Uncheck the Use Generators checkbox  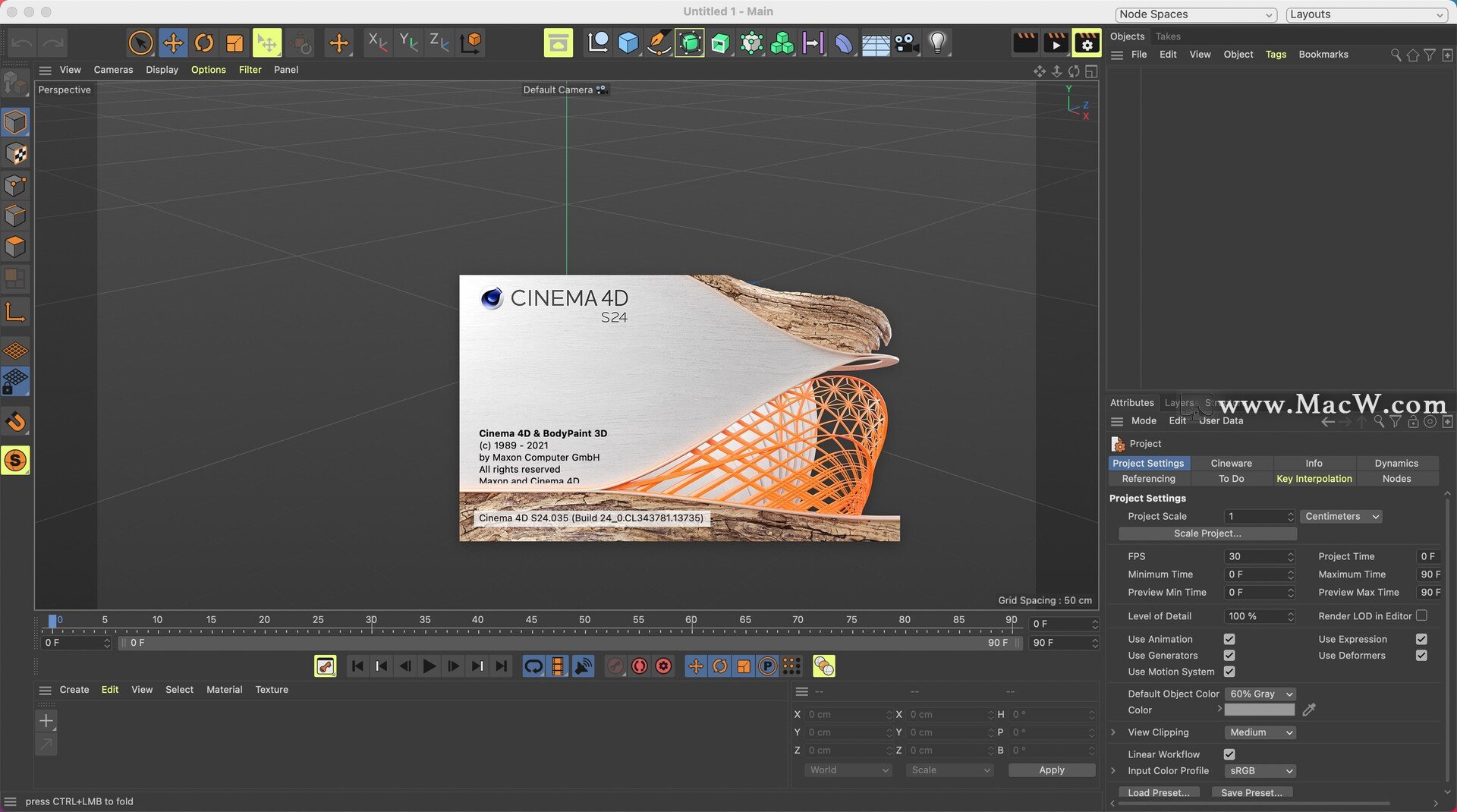click(x=1229, y=655)
